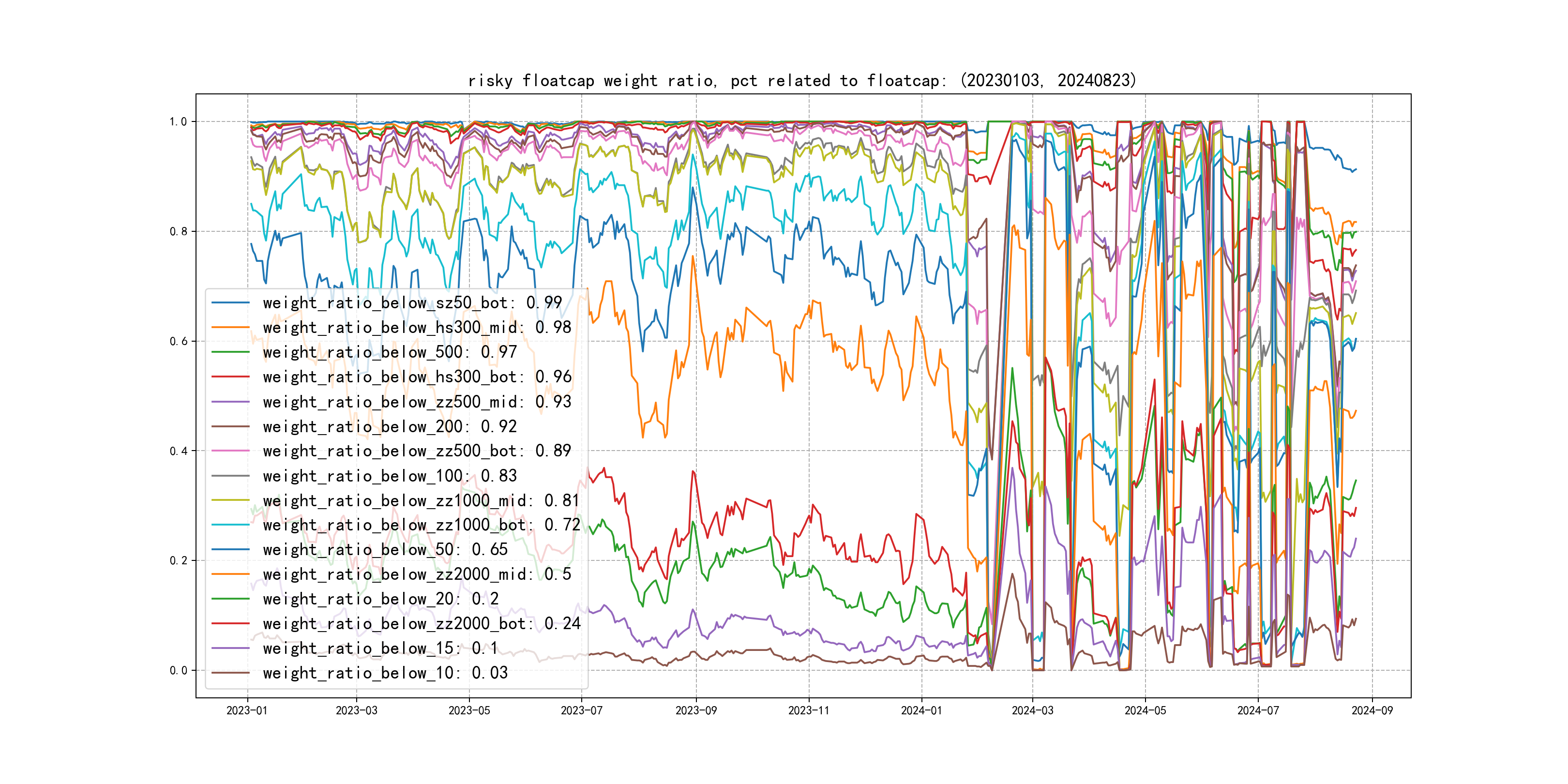Click legend label weight_ratio_below_hs300_mid: 0.98
Image resolution: width=1568 pixels, height=784 pixels.
tap(417, 328)
